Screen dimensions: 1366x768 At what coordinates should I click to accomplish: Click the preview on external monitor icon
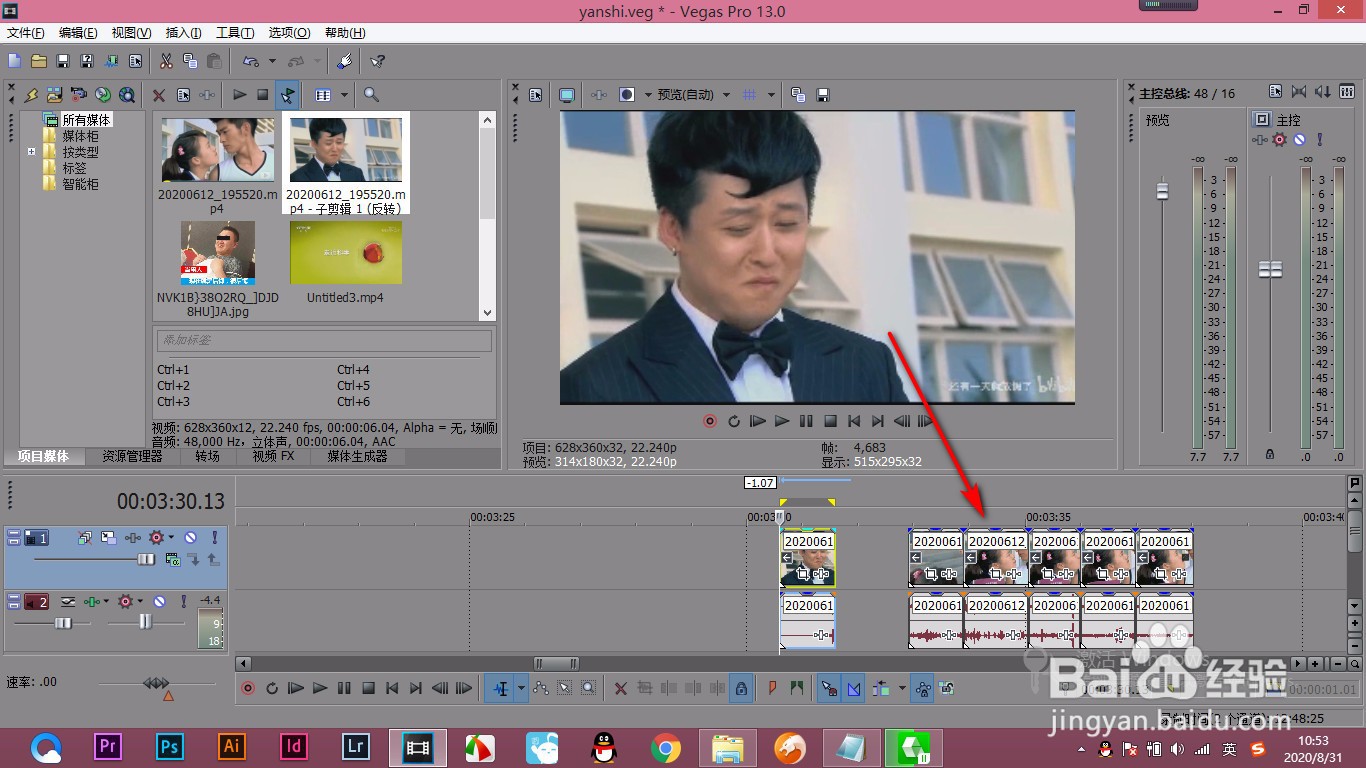coord(567,95)
